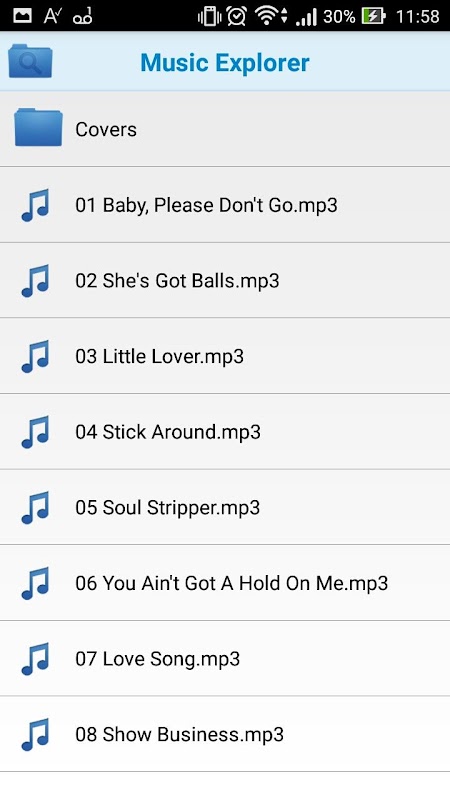Open 07 Love Song.mp3 file

coord(225,659)
